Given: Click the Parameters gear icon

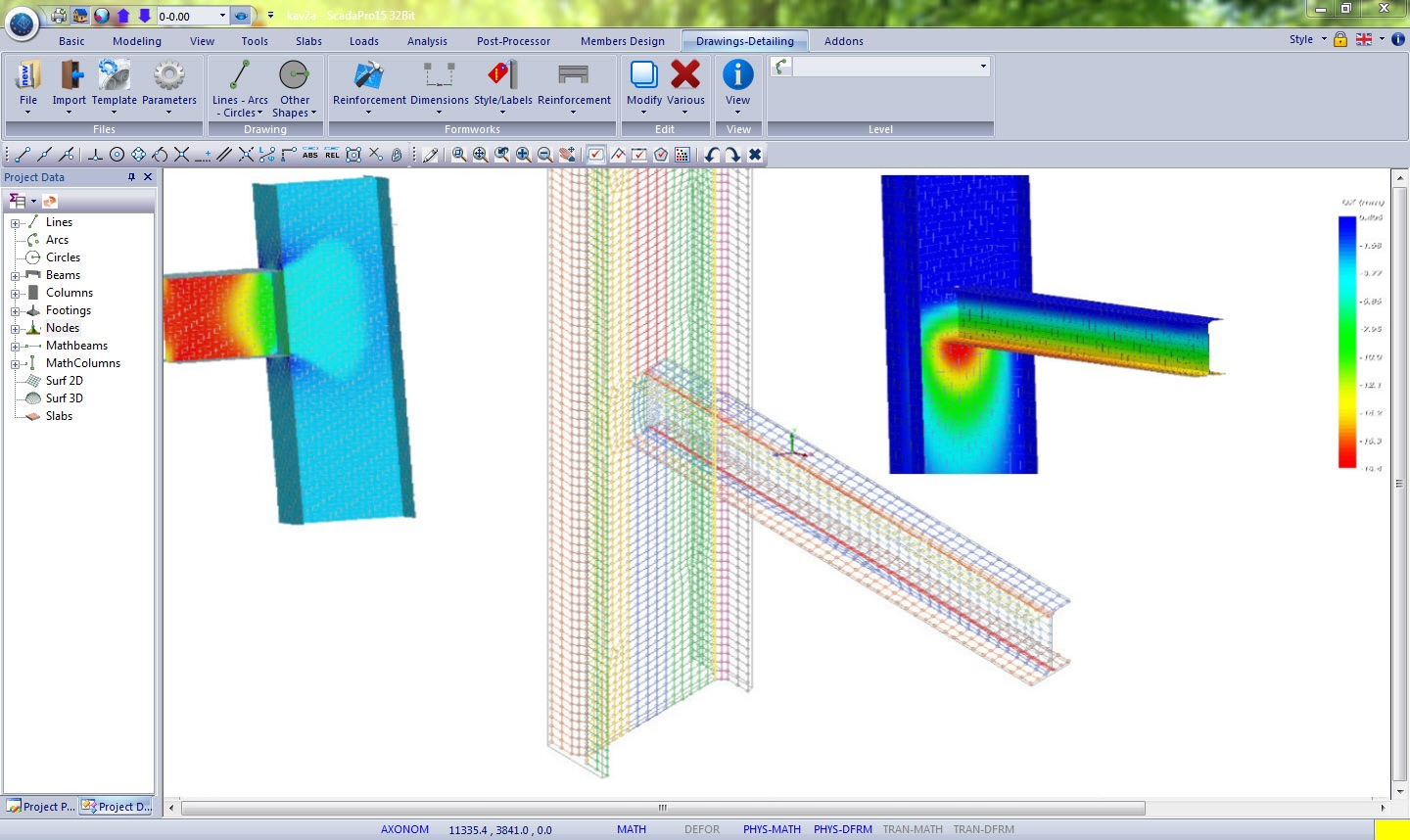Looking at the screenshot, I should point(168,76).
